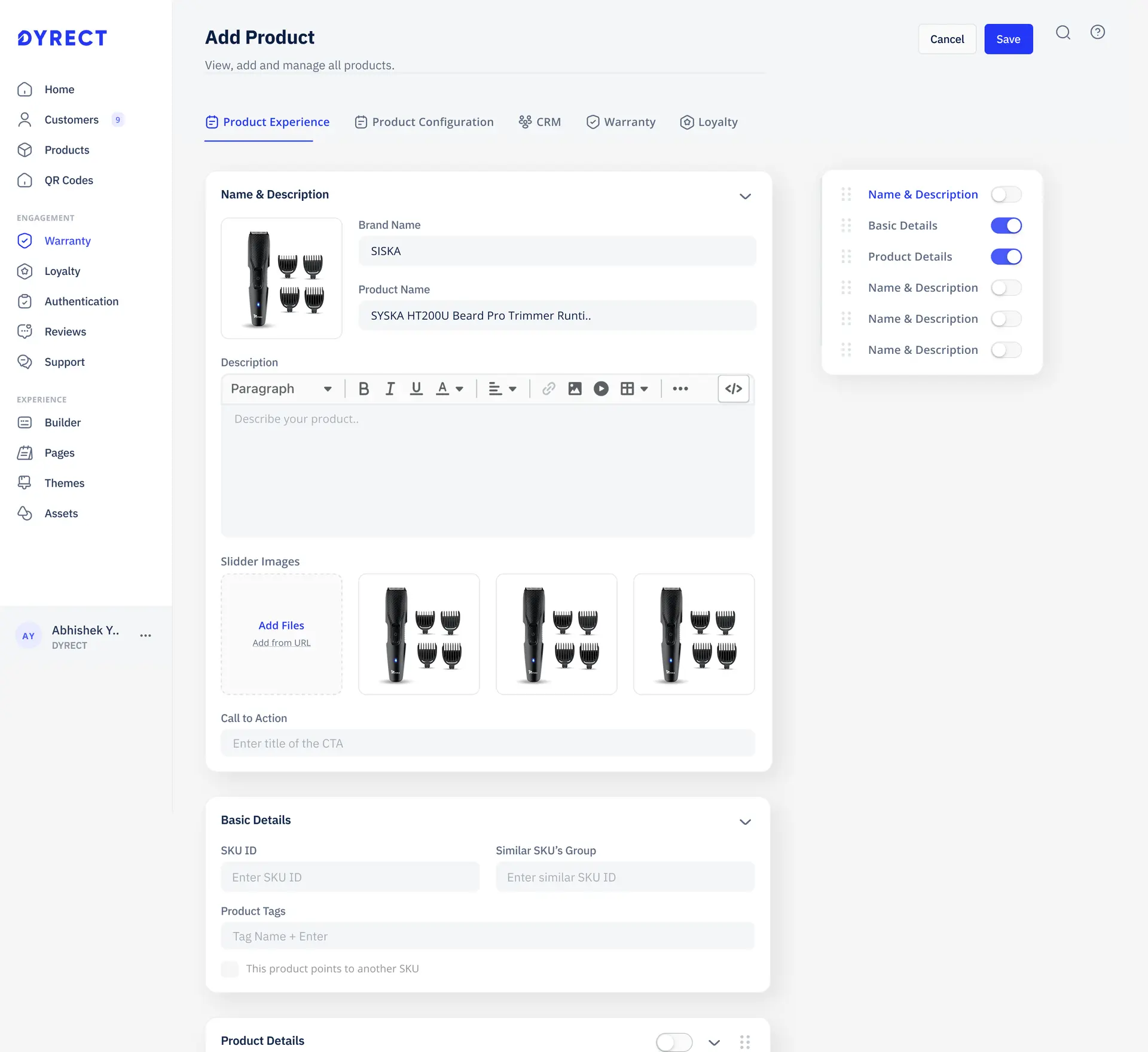
Task: Click the Save button
Action: 1008,39
